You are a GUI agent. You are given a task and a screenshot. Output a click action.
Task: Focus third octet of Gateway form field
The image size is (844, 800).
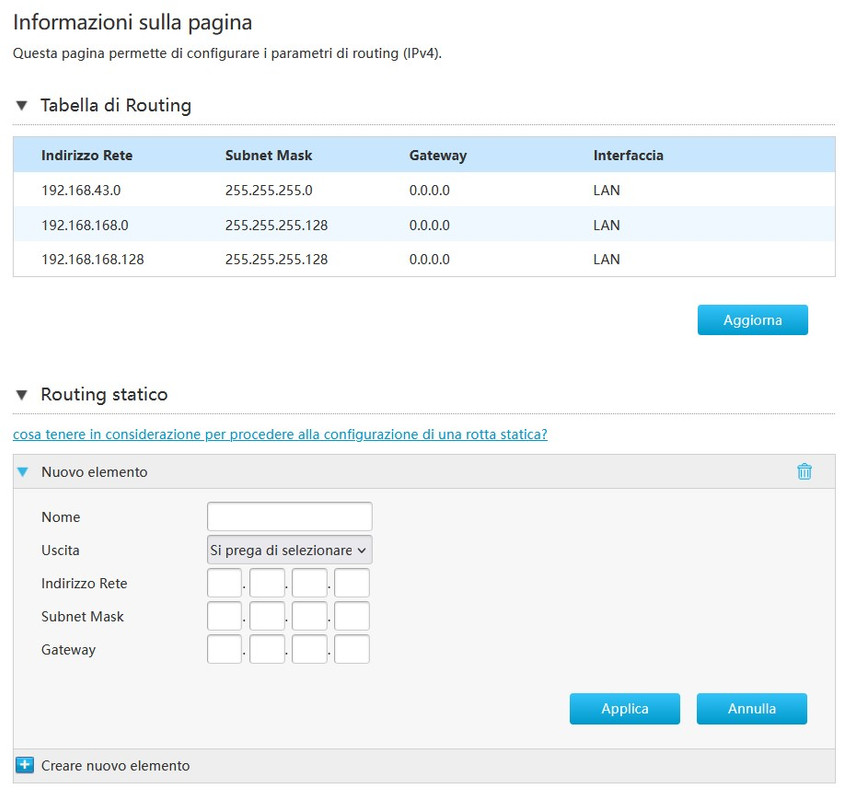pyautogui.click(x=310, y=649)
